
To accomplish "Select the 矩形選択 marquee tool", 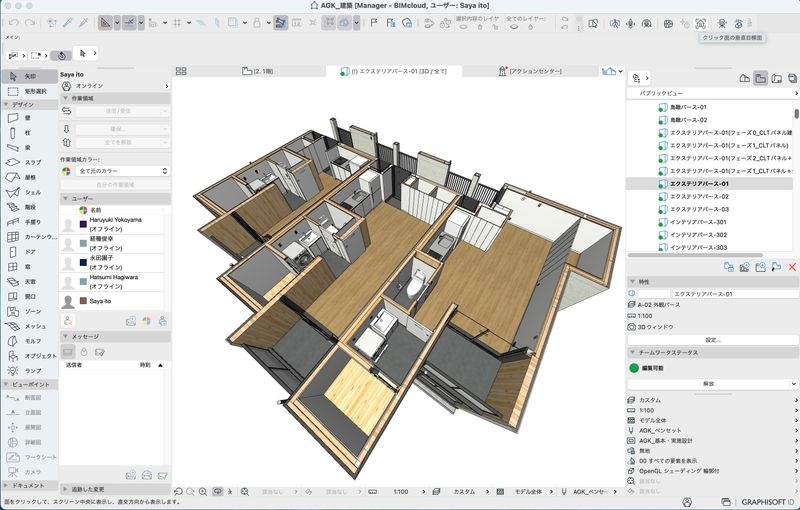I will click(x=29, y=91).
